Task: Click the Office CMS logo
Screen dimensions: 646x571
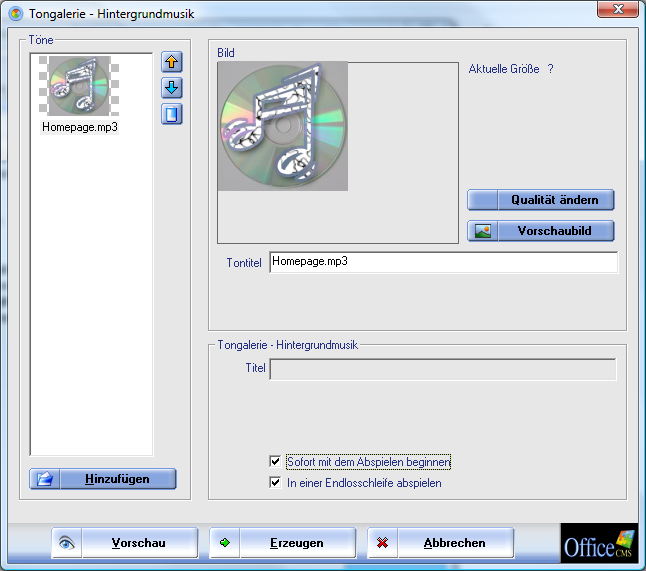Action: click(x=599, y=543)
